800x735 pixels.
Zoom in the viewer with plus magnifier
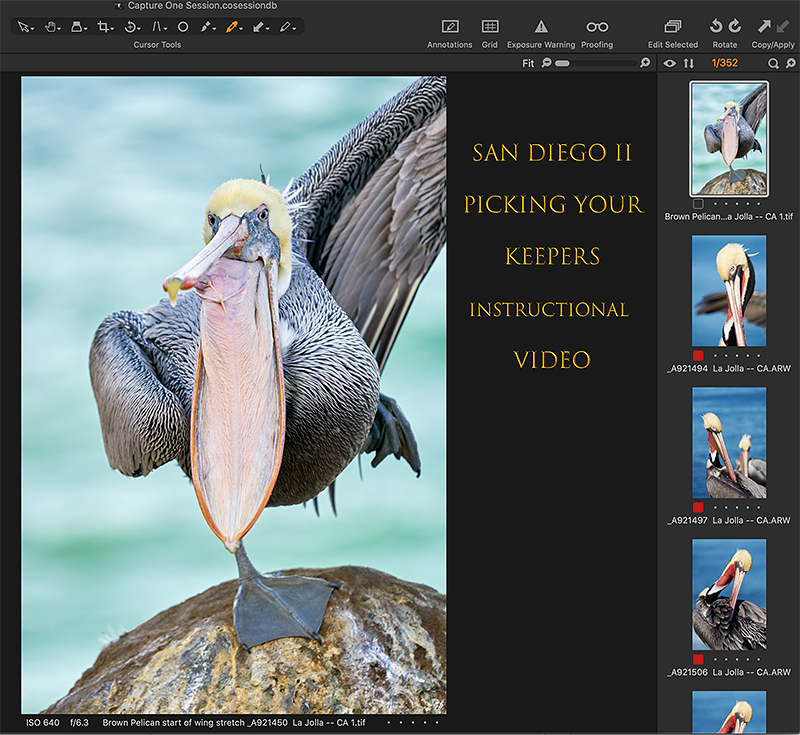pyautogui.click(x=645, y=63)
